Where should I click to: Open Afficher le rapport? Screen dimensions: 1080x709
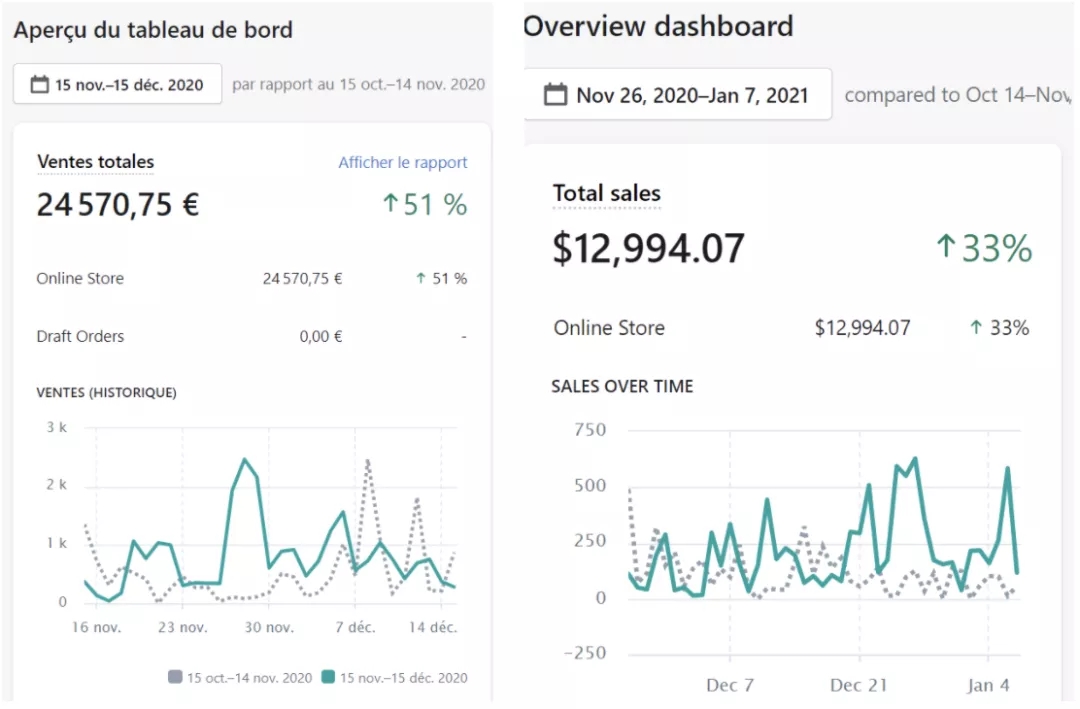click(x=403, y=162)
